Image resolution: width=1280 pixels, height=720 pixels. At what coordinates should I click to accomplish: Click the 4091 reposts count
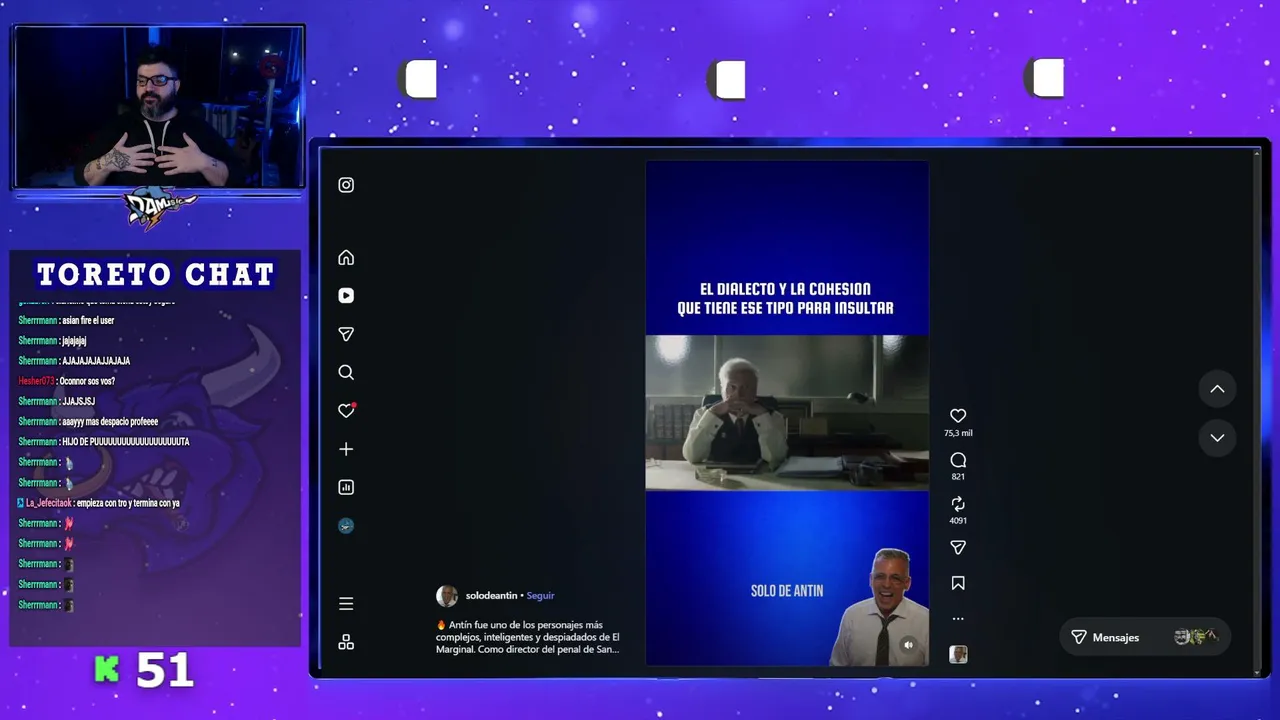pos(958,521)
